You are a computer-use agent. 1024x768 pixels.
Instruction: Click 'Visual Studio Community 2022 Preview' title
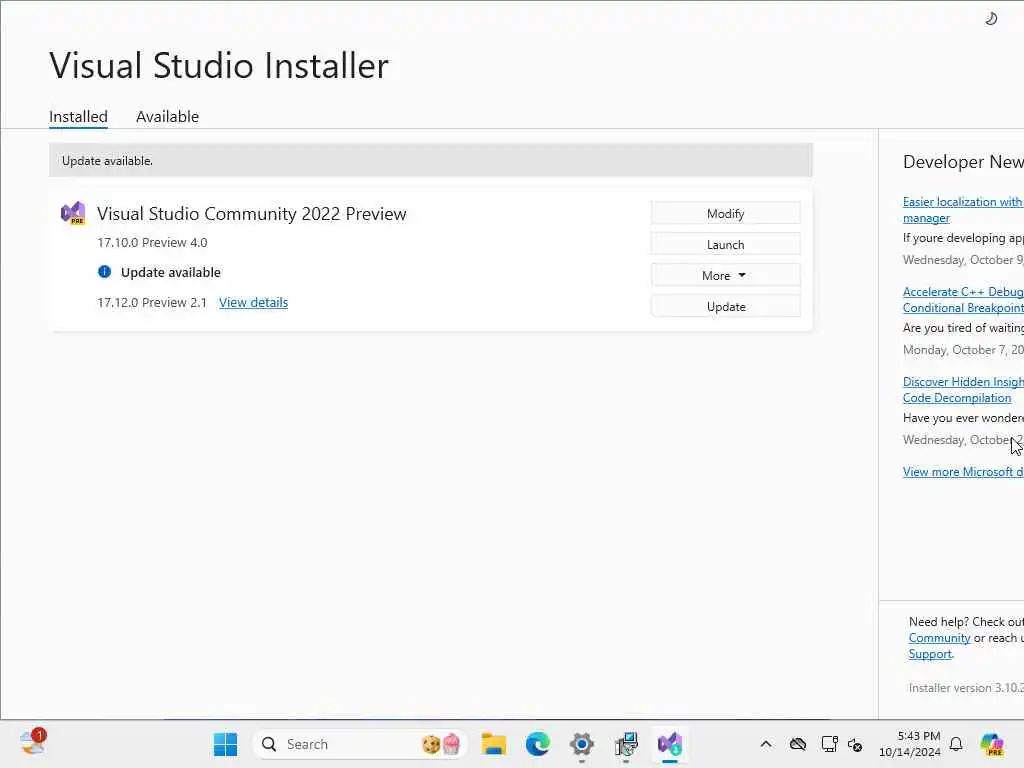[251, 214]
